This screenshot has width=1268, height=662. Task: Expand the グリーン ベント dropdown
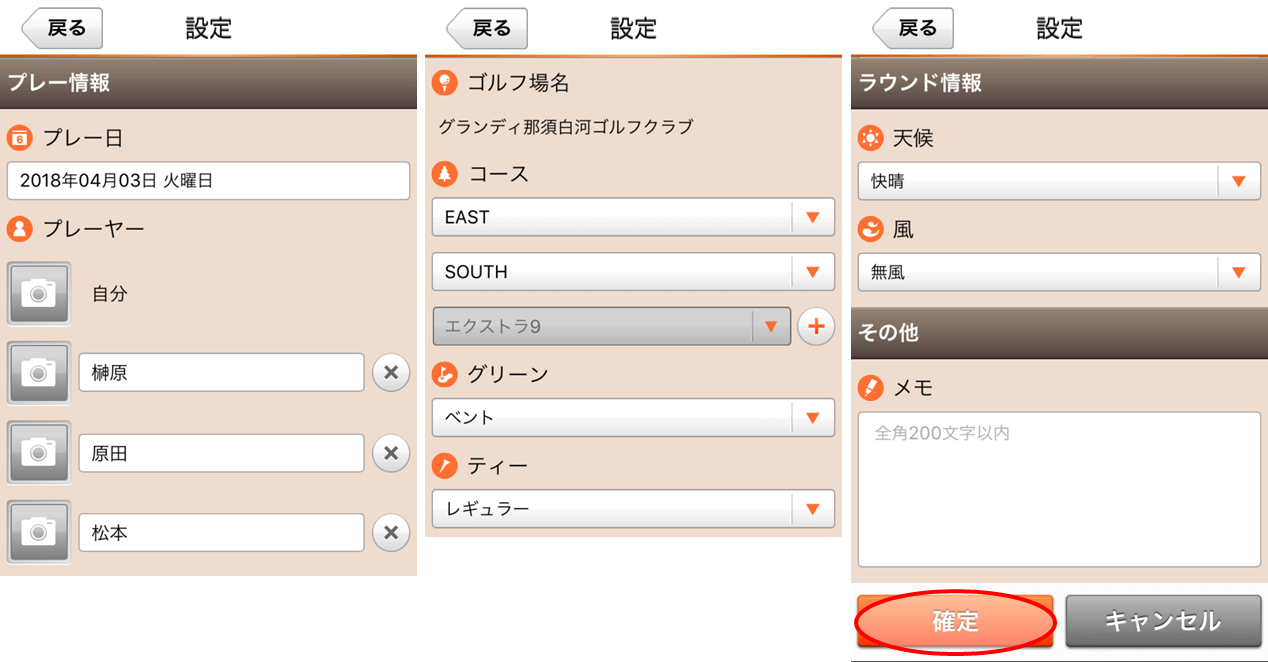coord(633,417)
